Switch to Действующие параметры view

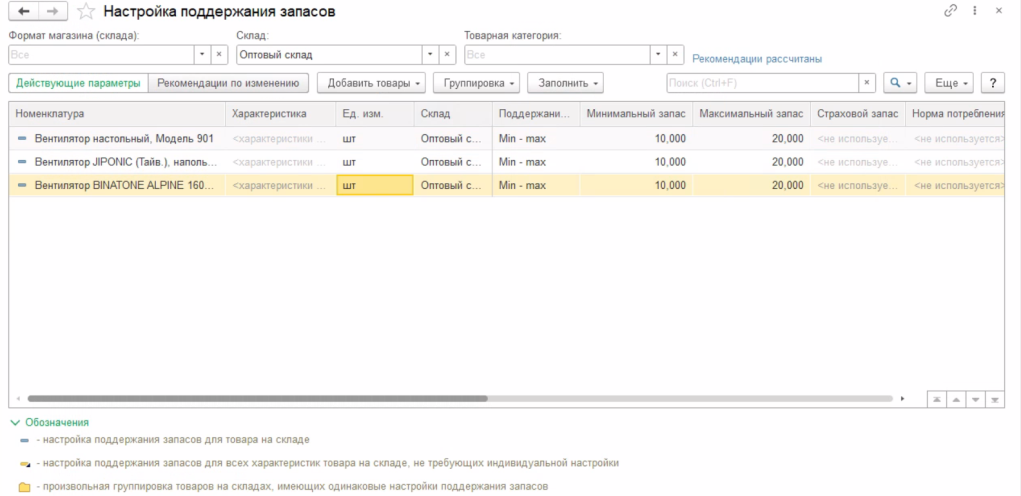coord(78,83)
